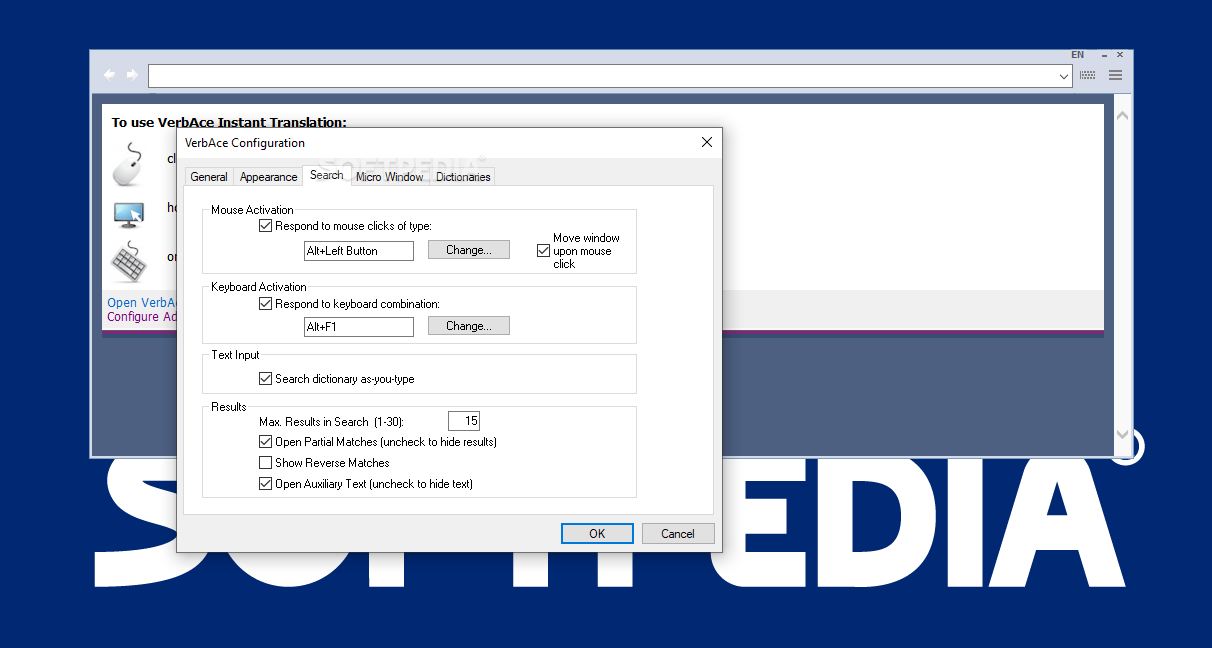Click 'To use VerbAce Instant Translation:' heading

pyautogui.click(x=229, y=123)
